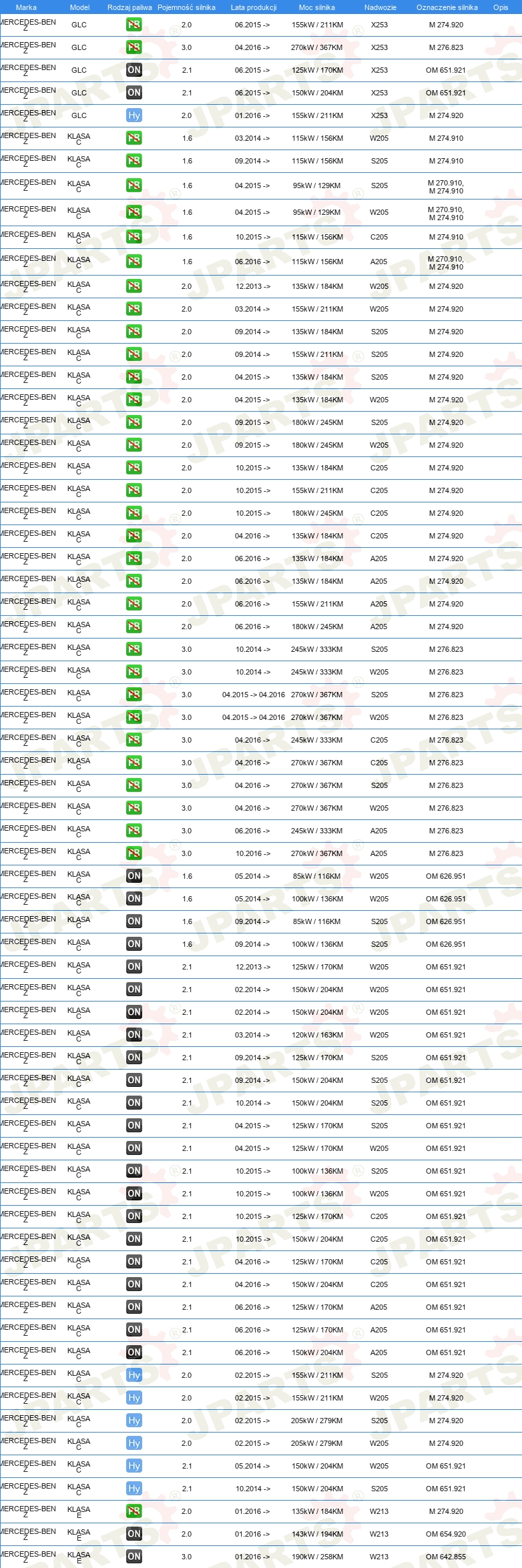Click 'KLASA E' in the 3.0 ON row
The width and height of the screenshot is (522, 1568).
pyautogui.click(x=79, y=1557)
